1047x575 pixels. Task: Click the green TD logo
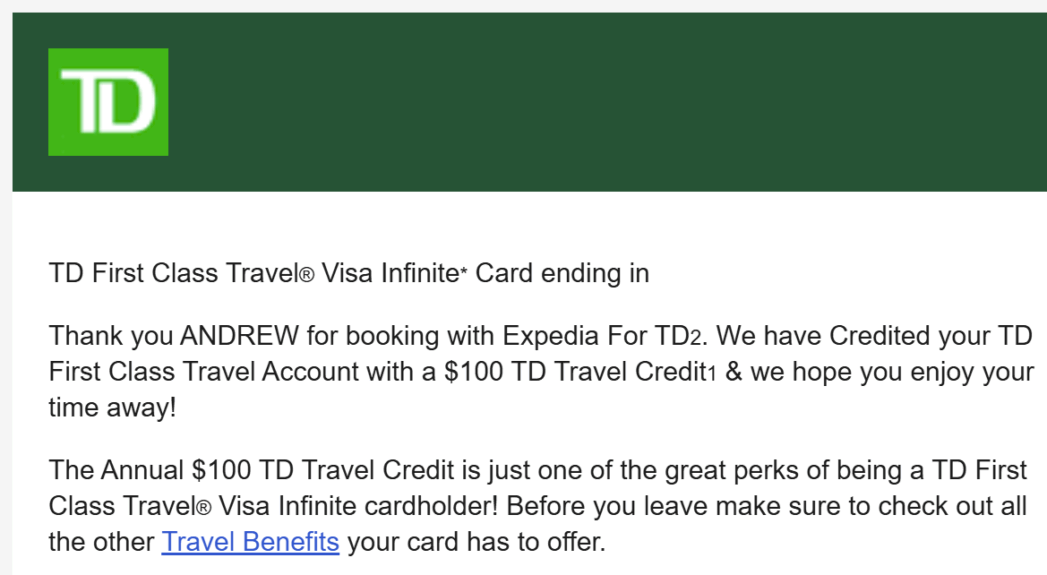point(108,102)
